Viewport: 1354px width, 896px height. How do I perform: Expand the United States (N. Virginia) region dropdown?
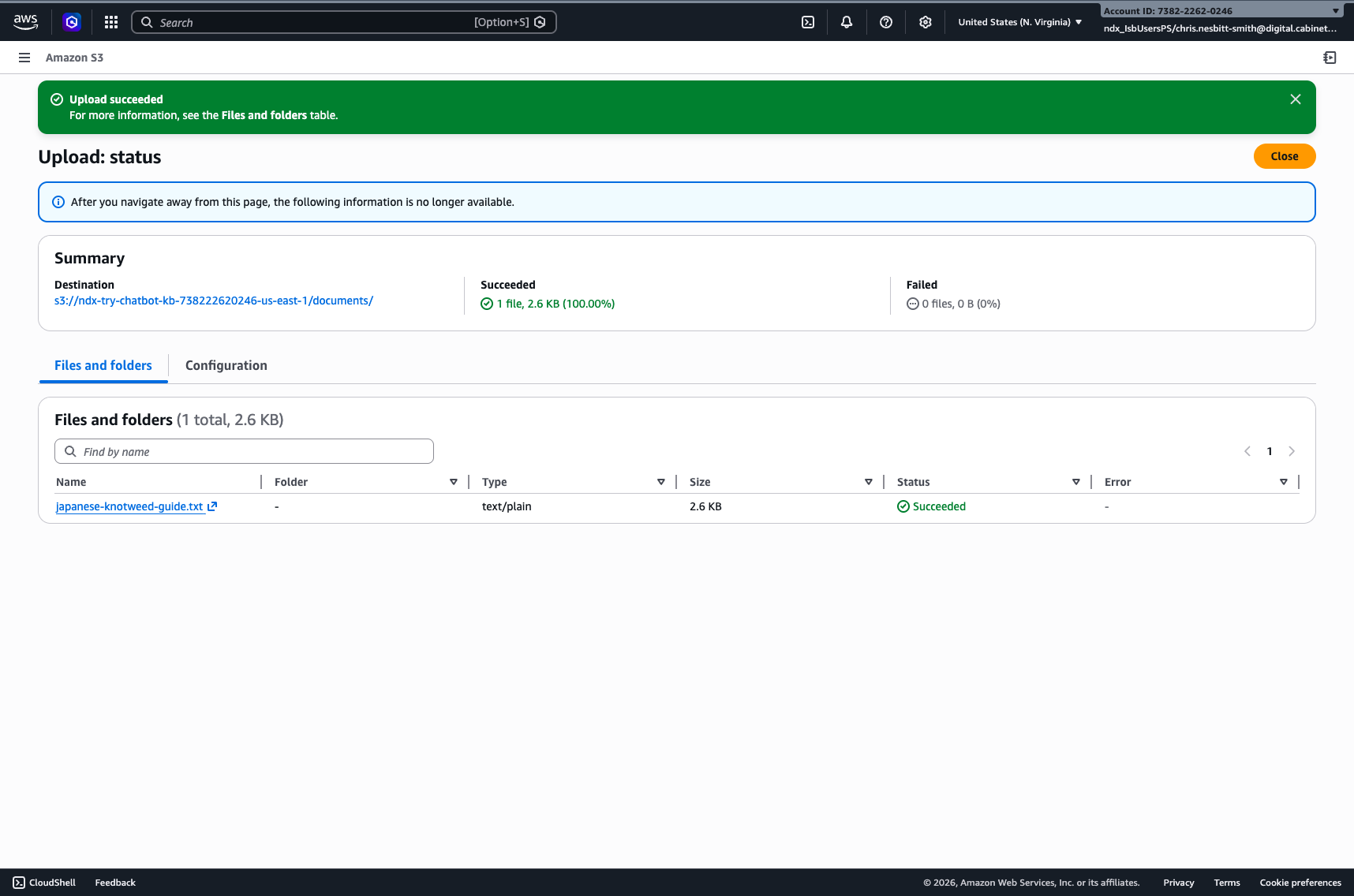pyautogui.click(x=1019, y=22)
